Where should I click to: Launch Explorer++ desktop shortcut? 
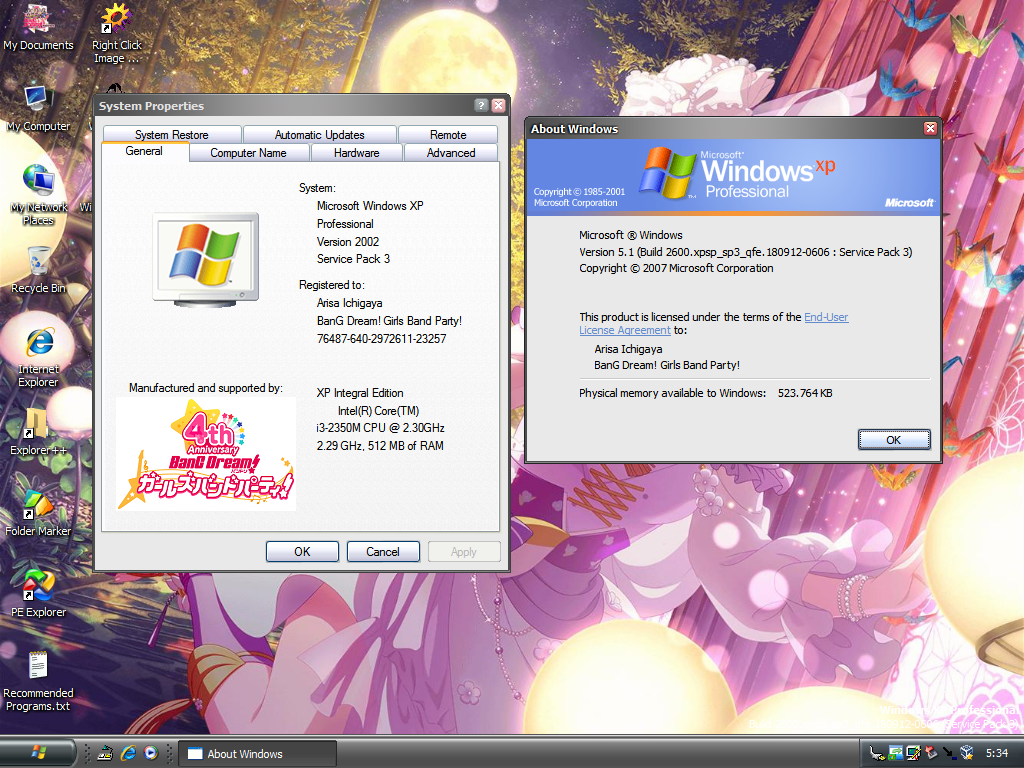(x=38, y=432)
